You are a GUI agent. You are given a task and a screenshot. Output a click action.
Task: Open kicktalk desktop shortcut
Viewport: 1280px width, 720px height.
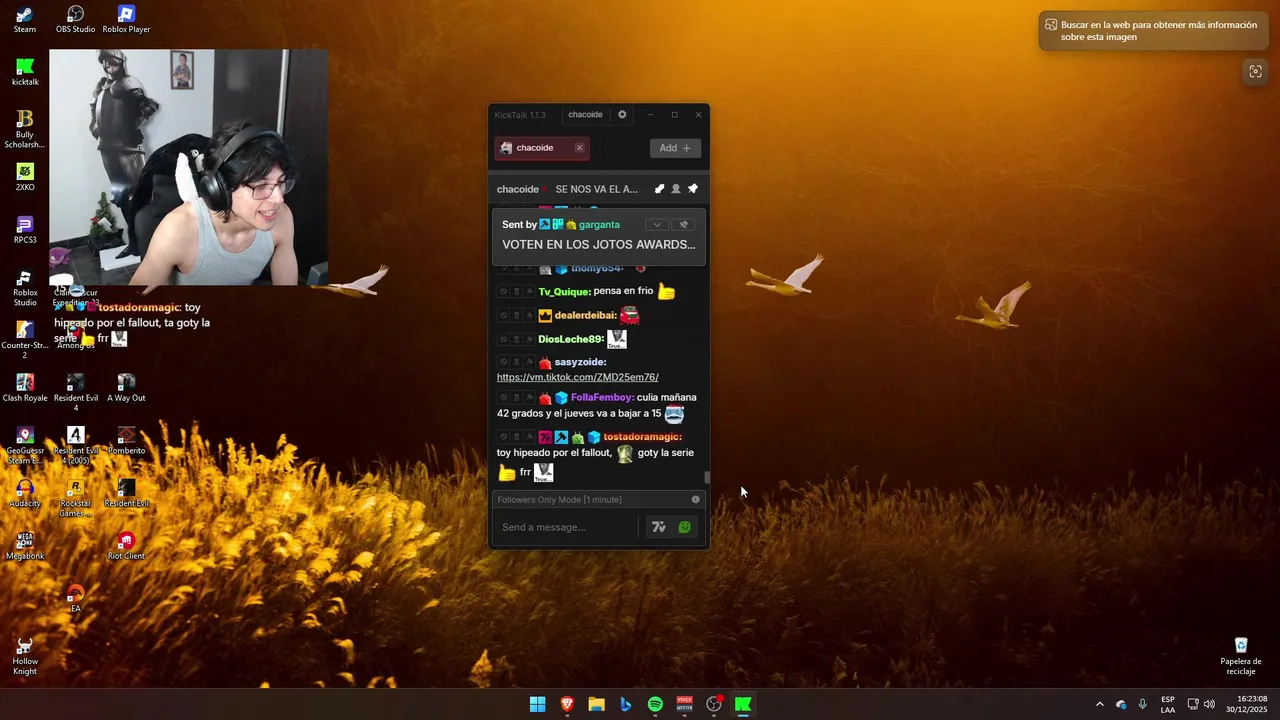(25, 72)
